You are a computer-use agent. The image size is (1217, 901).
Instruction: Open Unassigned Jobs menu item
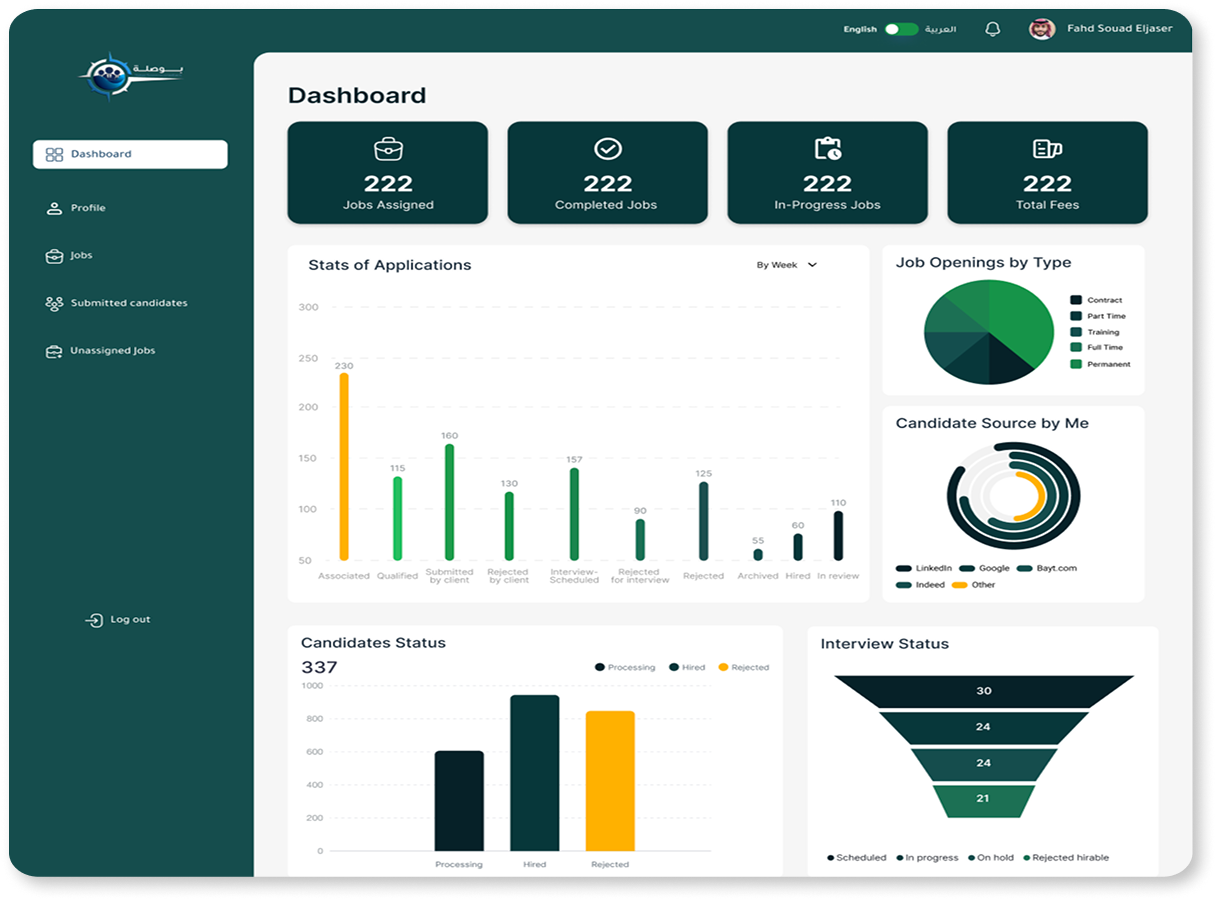112,351
